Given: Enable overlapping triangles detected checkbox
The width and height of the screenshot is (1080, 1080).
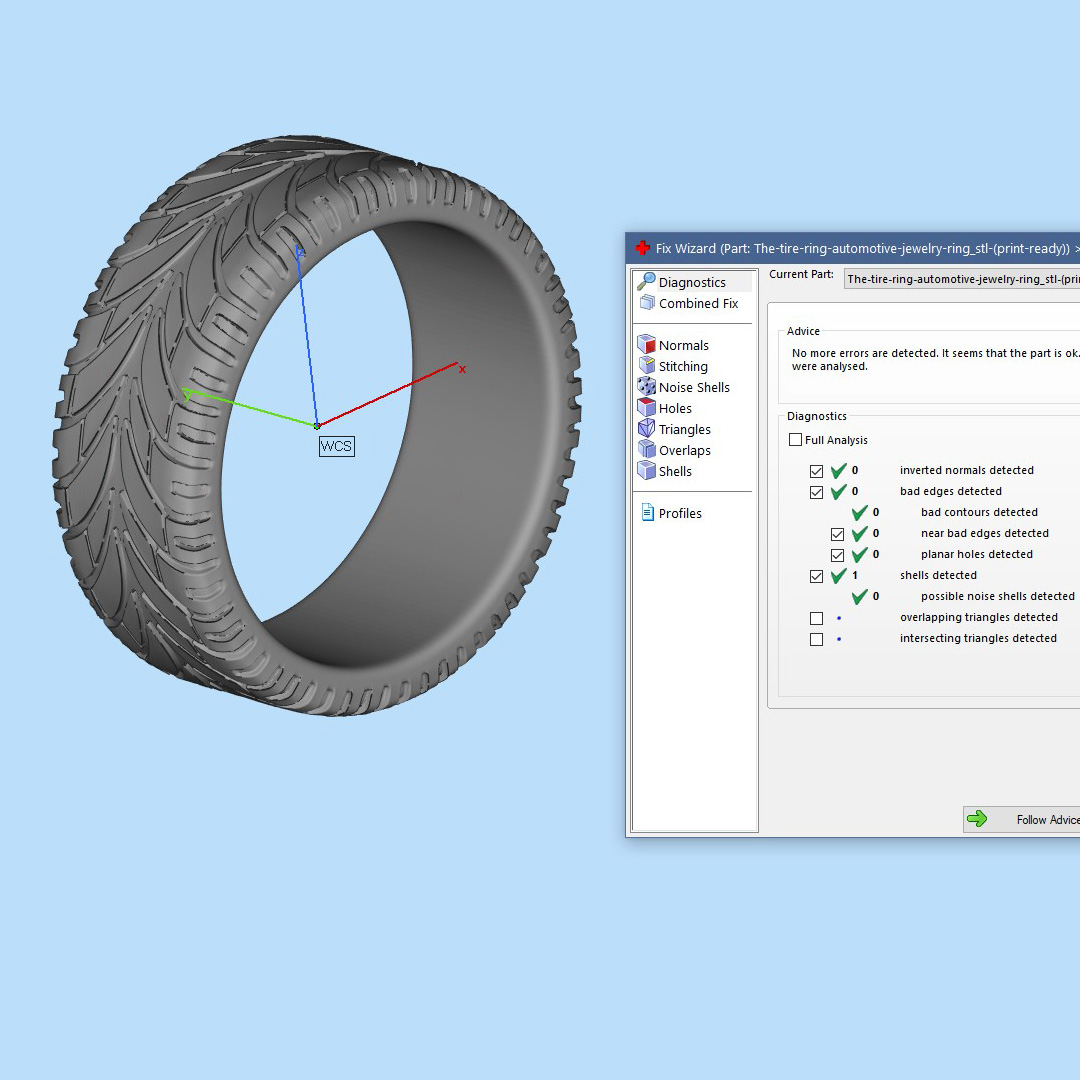Looking at the screenshot, I should click(816, 619).
